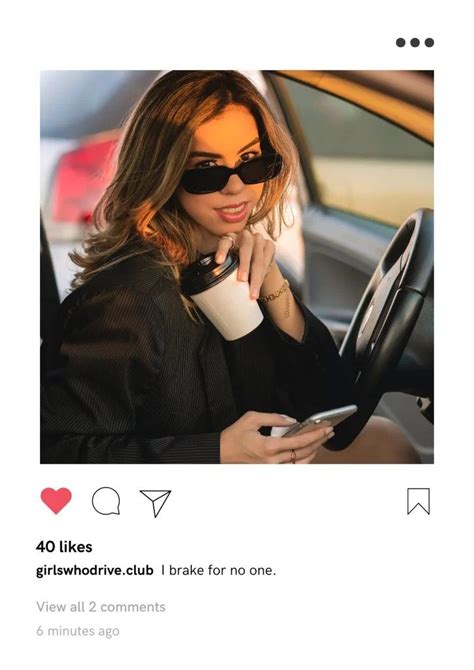
Task: Save the post with the bookmark icon
Action: (418, 501)
